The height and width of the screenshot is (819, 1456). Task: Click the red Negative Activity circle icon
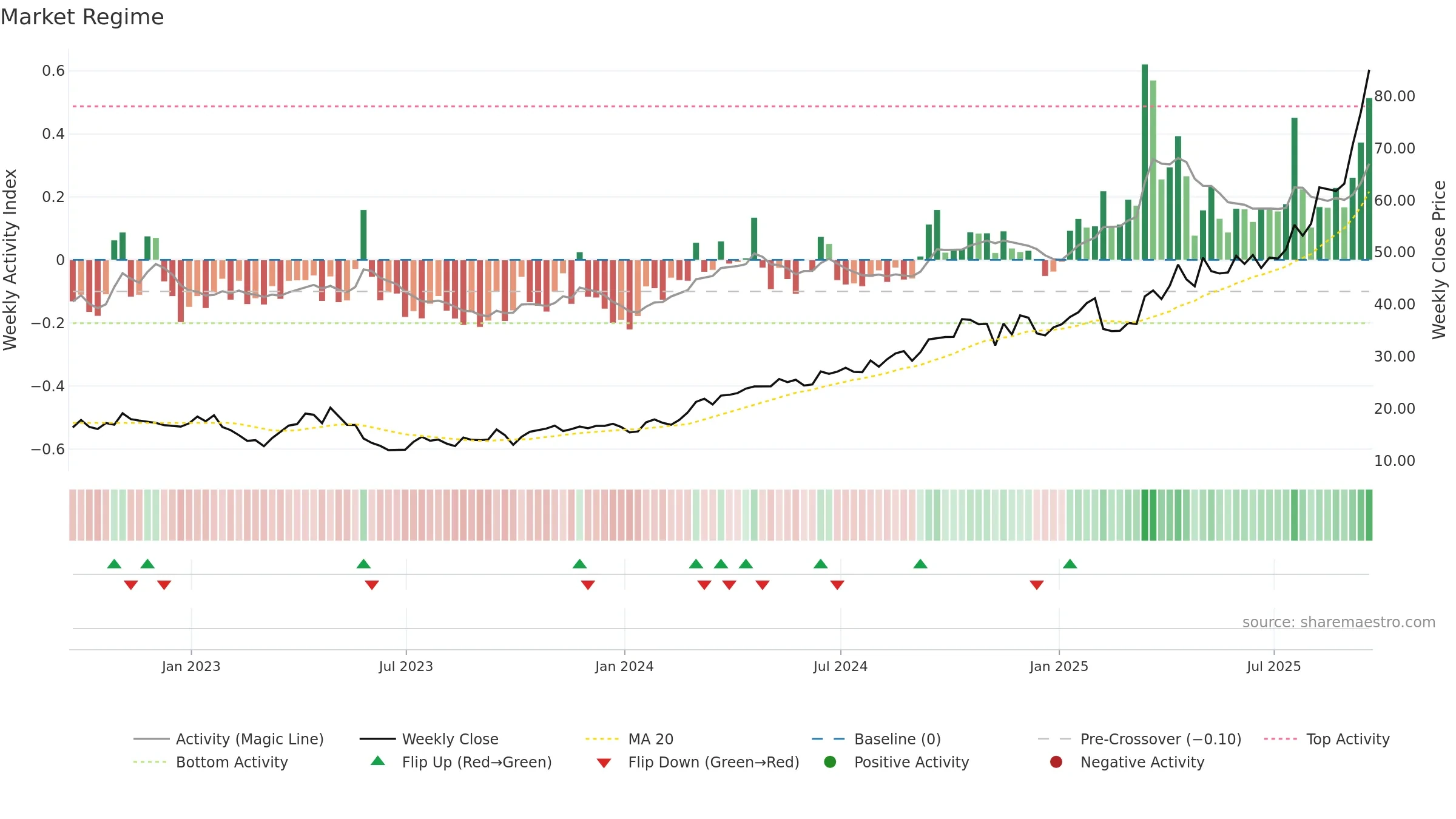[1056, 762]
